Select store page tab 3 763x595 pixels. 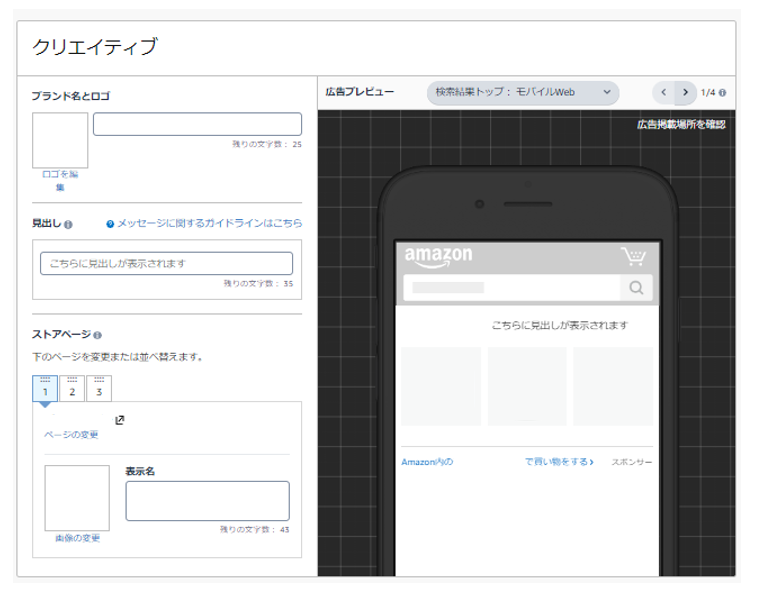(x=99, y=388)
